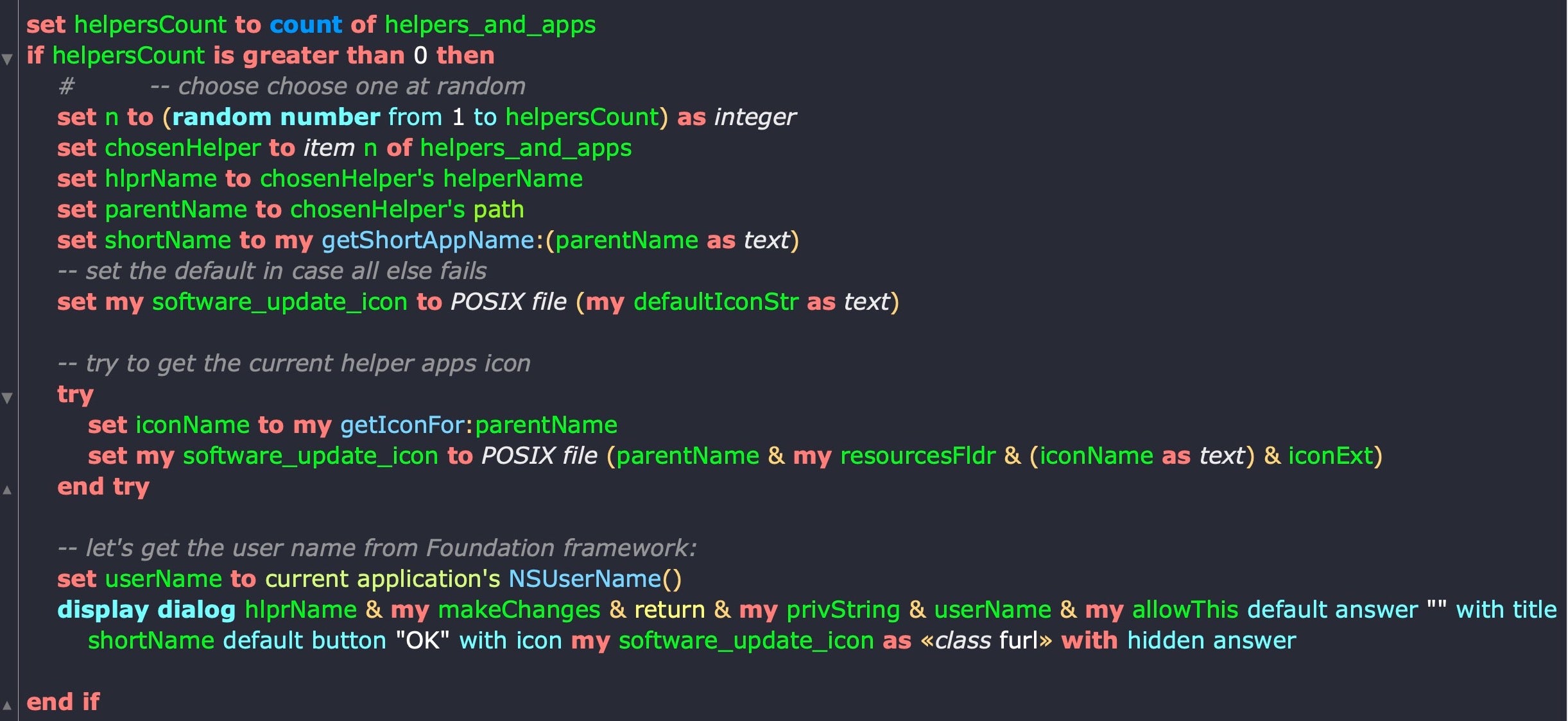Place cursor on 'random number' command
This screenshot has height=721, width=1568.
(x=276, y=117)
